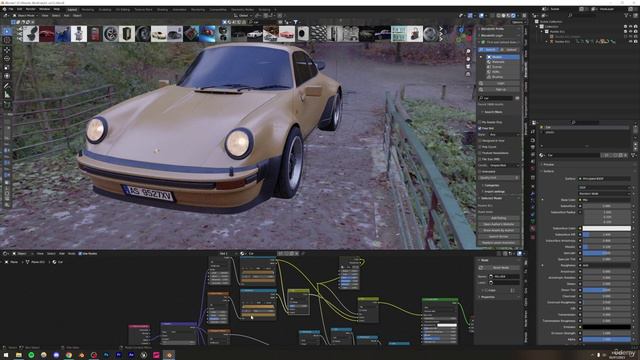
Task: Switch to solid viewport shading mode
Action: point(504,16)
